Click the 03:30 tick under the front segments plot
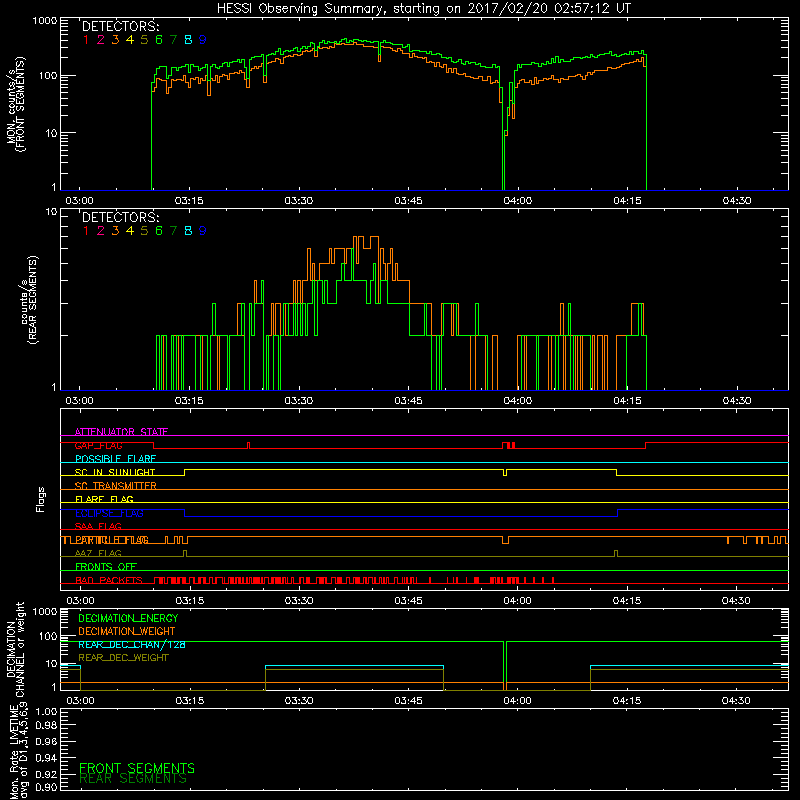This screenshot has height=800, width=800. [298, 201]
